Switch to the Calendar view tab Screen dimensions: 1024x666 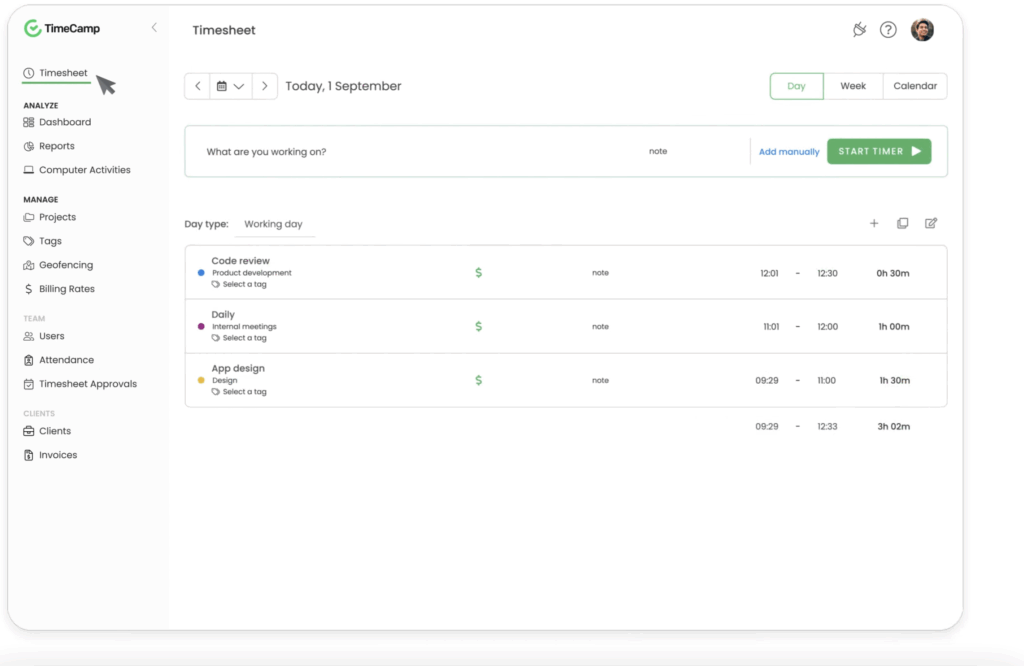click(x=915, y=86)
